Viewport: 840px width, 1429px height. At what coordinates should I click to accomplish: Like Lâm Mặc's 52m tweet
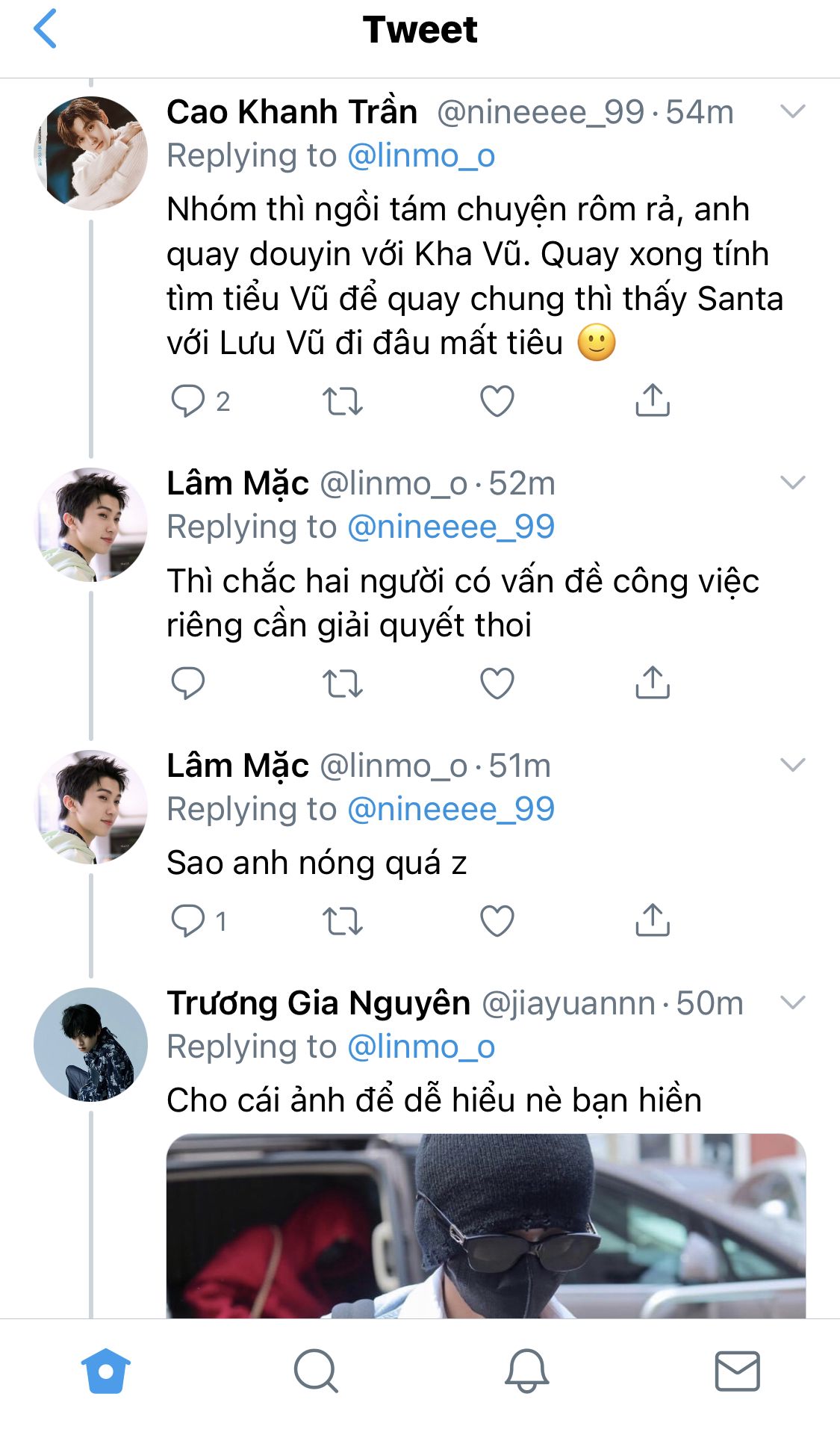pyautogui.click(x=497, y=683)
